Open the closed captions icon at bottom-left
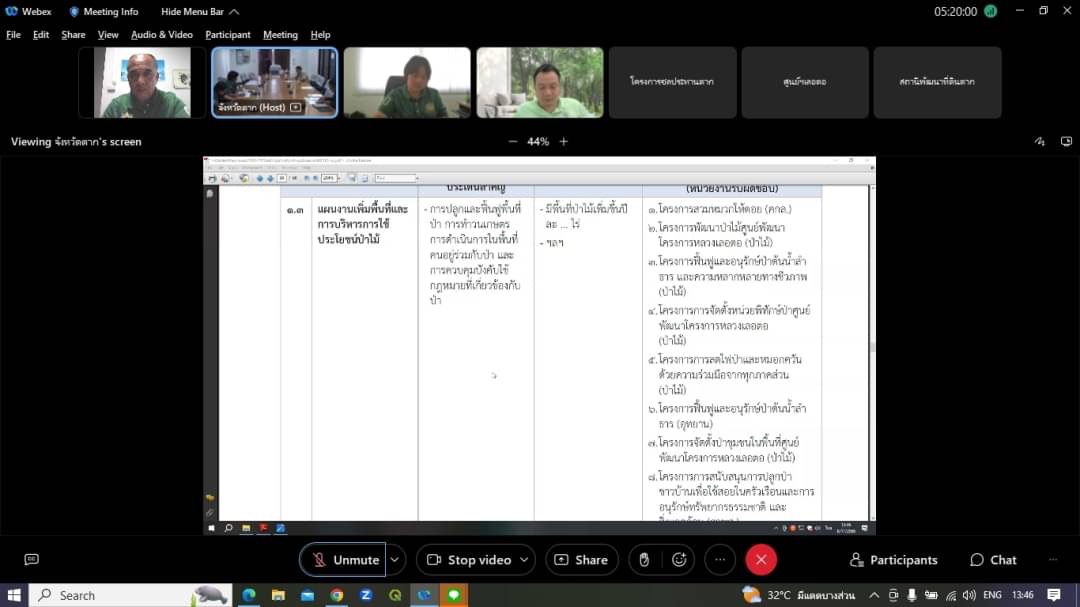1080x607 pixels. point(32,559)
